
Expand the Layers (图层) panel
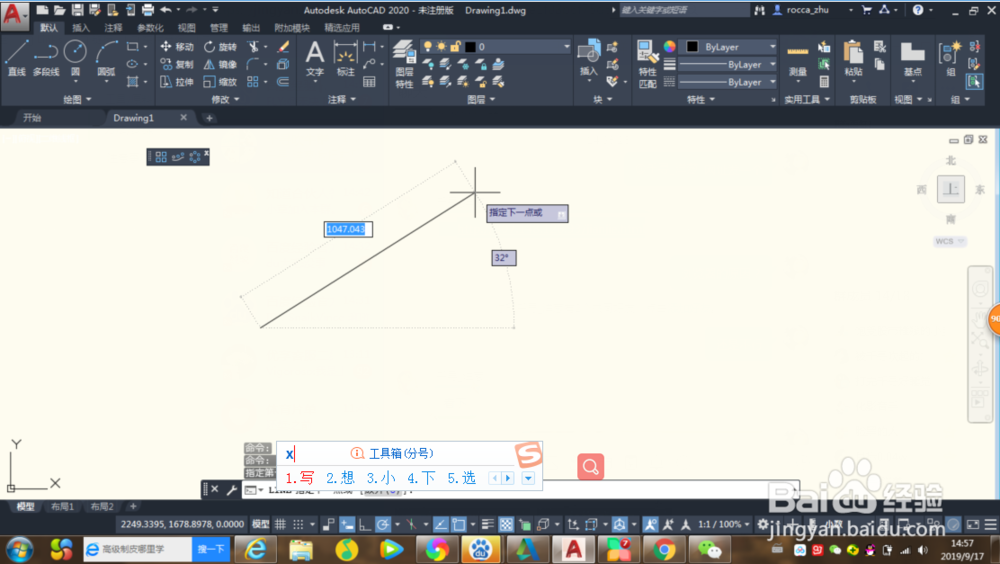click(x=481, y=100)
